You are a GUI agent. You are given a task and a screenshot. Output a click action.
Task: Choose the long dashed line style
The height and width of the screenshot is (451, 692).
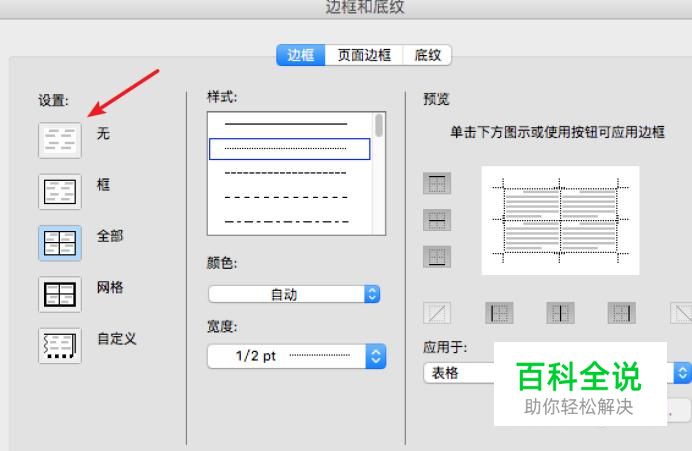pyautogui.click(x=286, y=197)
